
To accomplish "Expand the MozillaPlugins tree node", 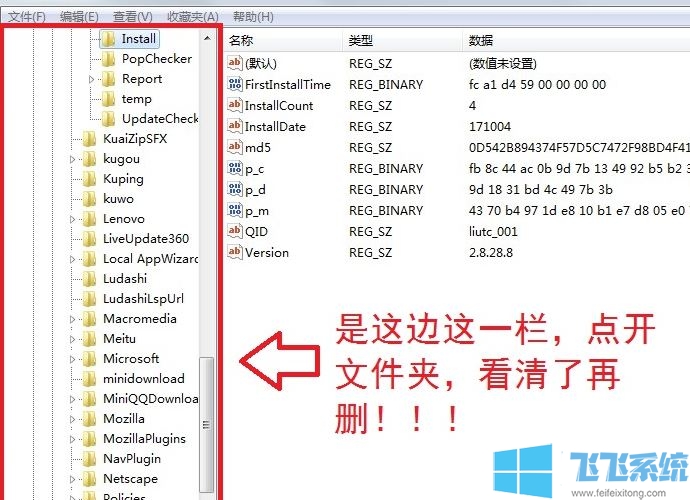I will tap(73, 439).
